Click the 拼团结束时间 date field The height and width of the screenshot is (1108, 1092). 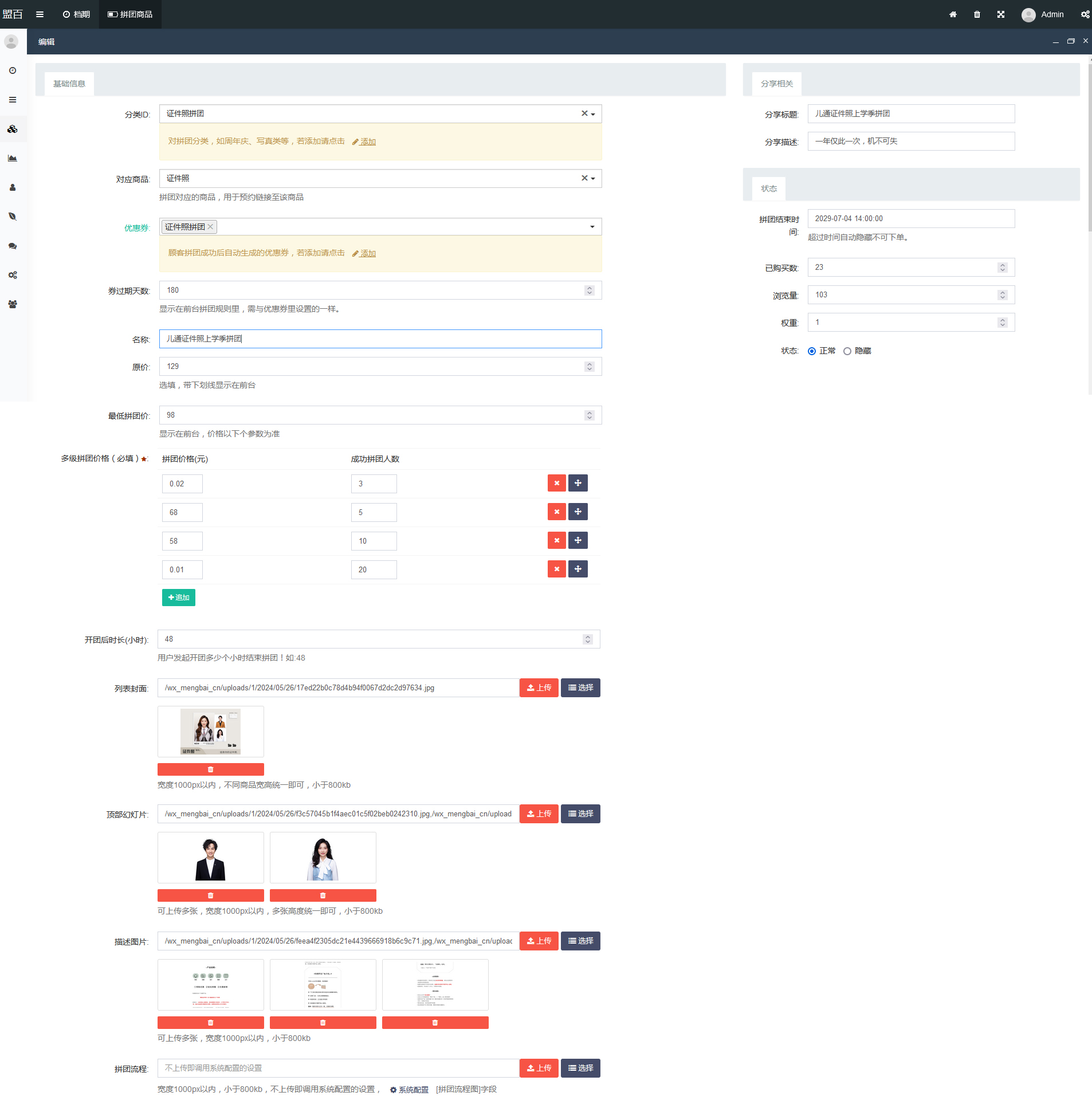911,218
